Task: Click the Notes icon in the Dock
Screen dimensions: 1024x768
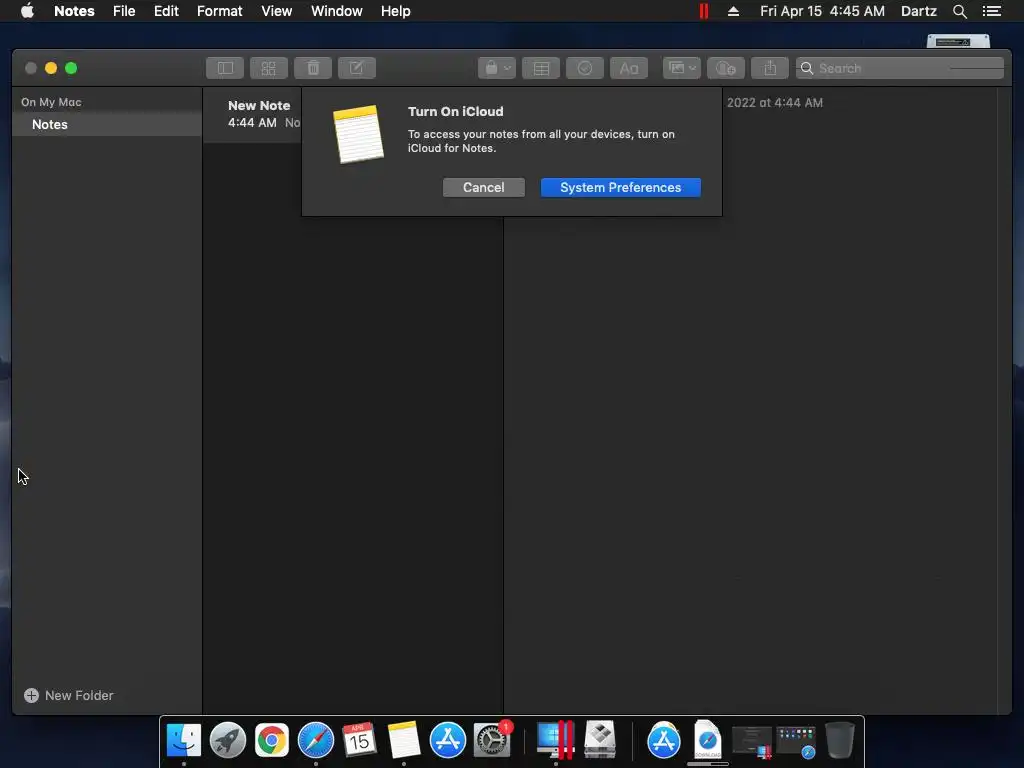Action: [404, 740]
